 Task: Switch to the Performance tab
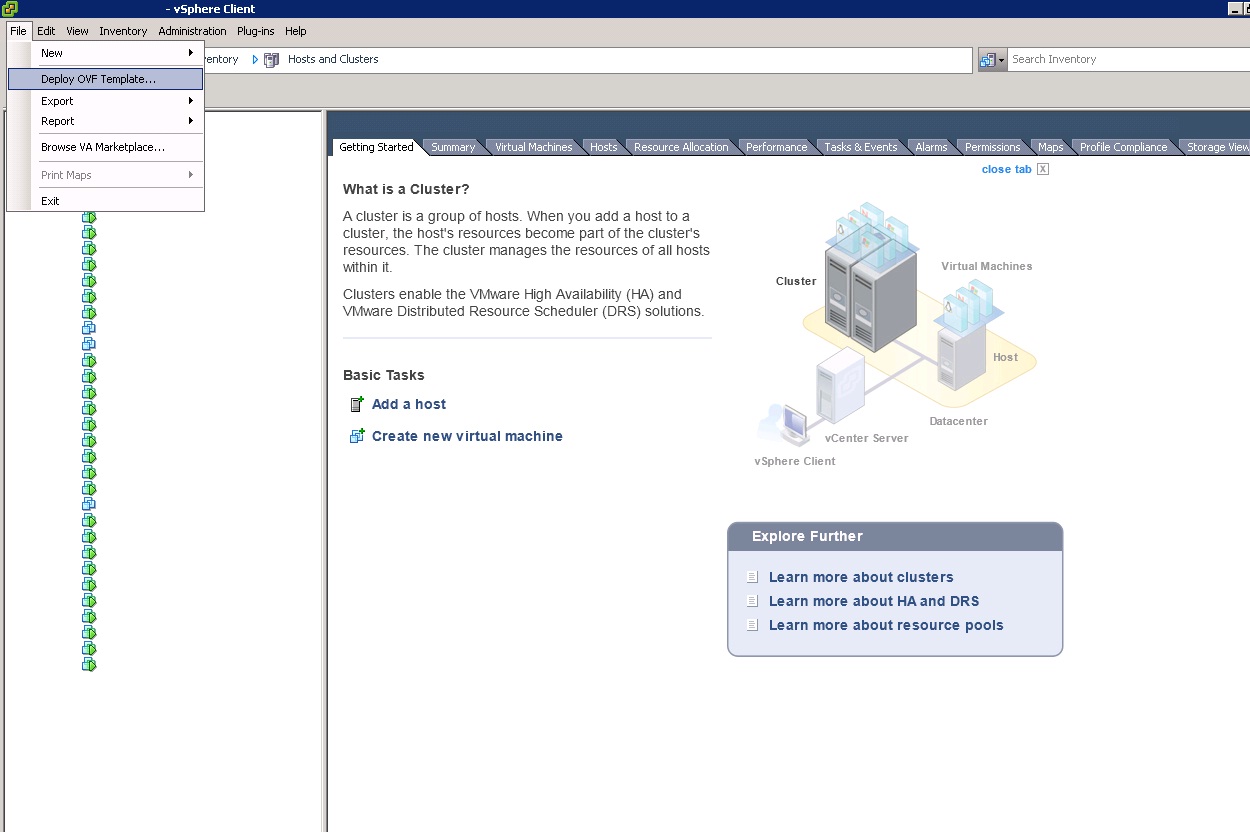click(776, 147)
